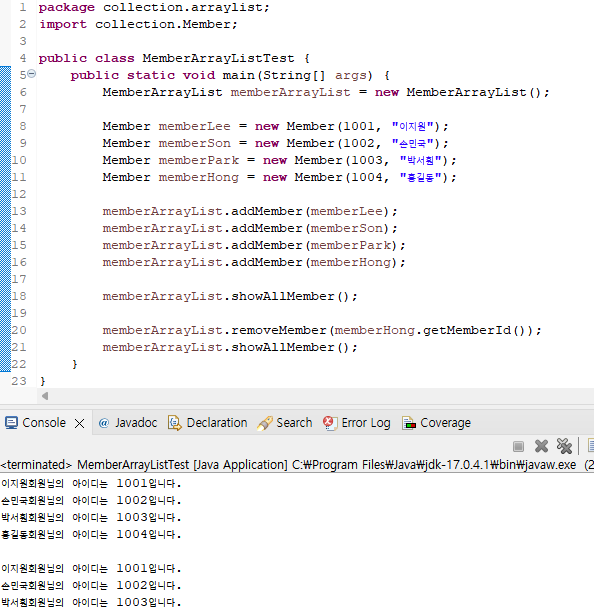Screen dimensions: 594x610
Task: Open the Console tab
Action: [x=44, y=423]
